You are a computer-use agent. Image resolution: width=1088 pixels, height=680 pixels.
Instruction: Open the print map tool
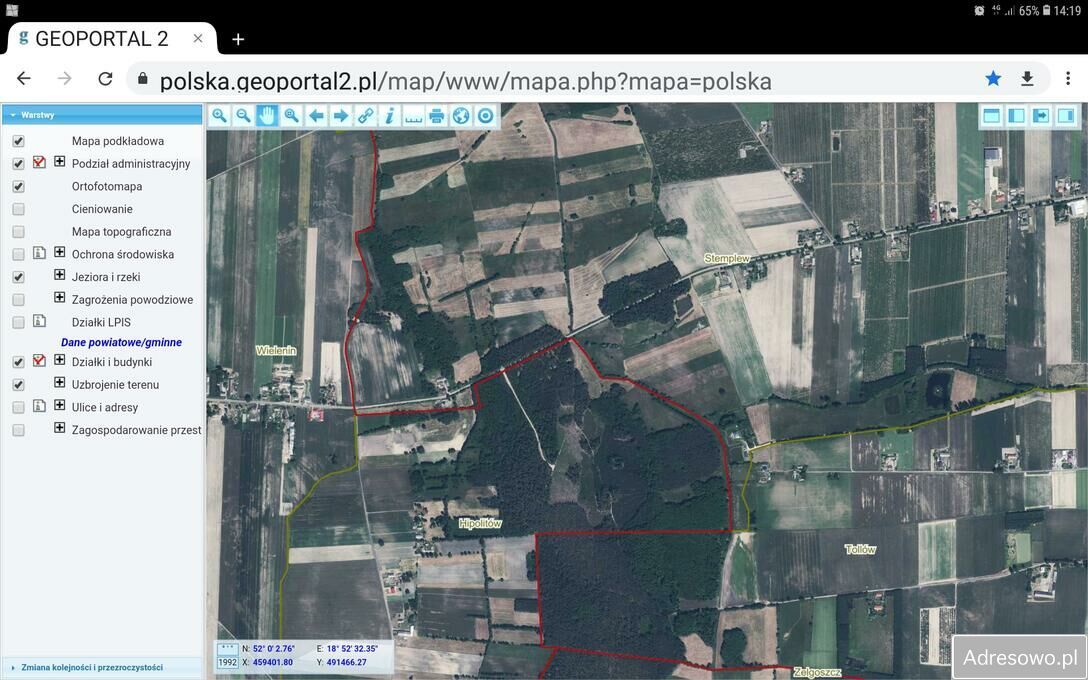tap(437, 115)
